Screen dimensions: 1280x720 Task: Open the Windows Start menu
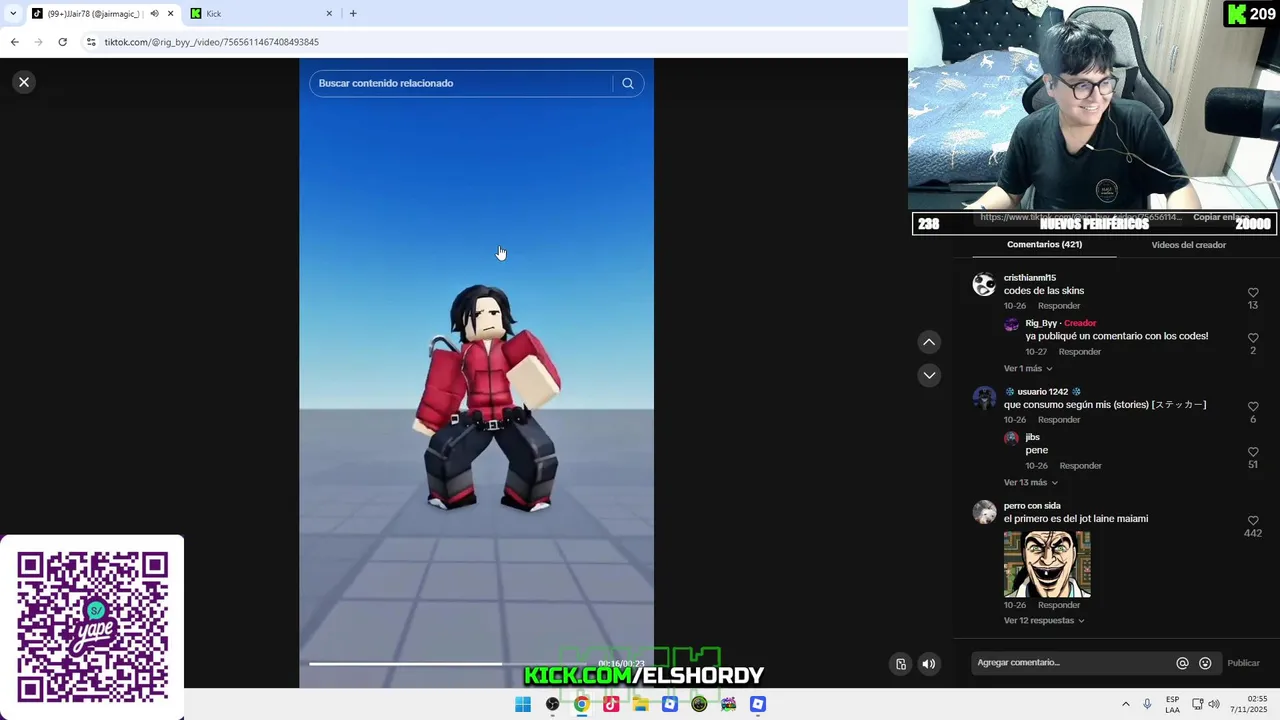tap(523, 704)
